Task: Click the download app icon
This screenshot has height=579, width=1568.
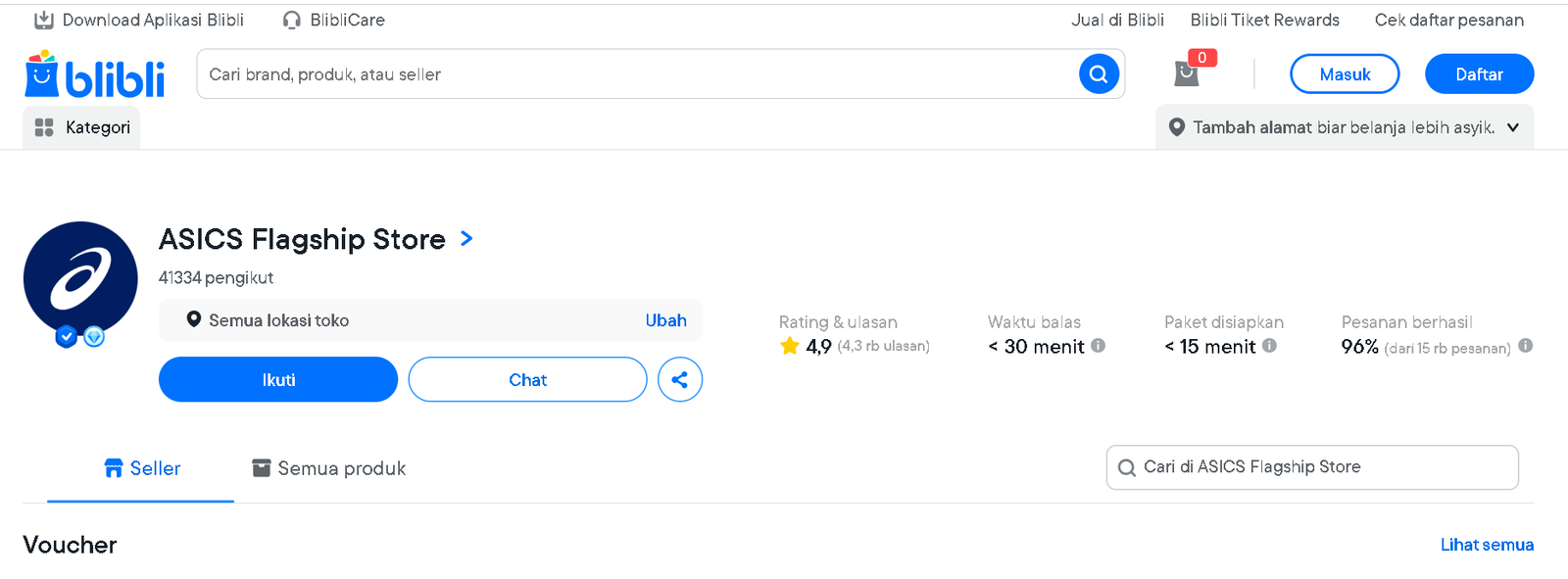Action: point(44,20)
